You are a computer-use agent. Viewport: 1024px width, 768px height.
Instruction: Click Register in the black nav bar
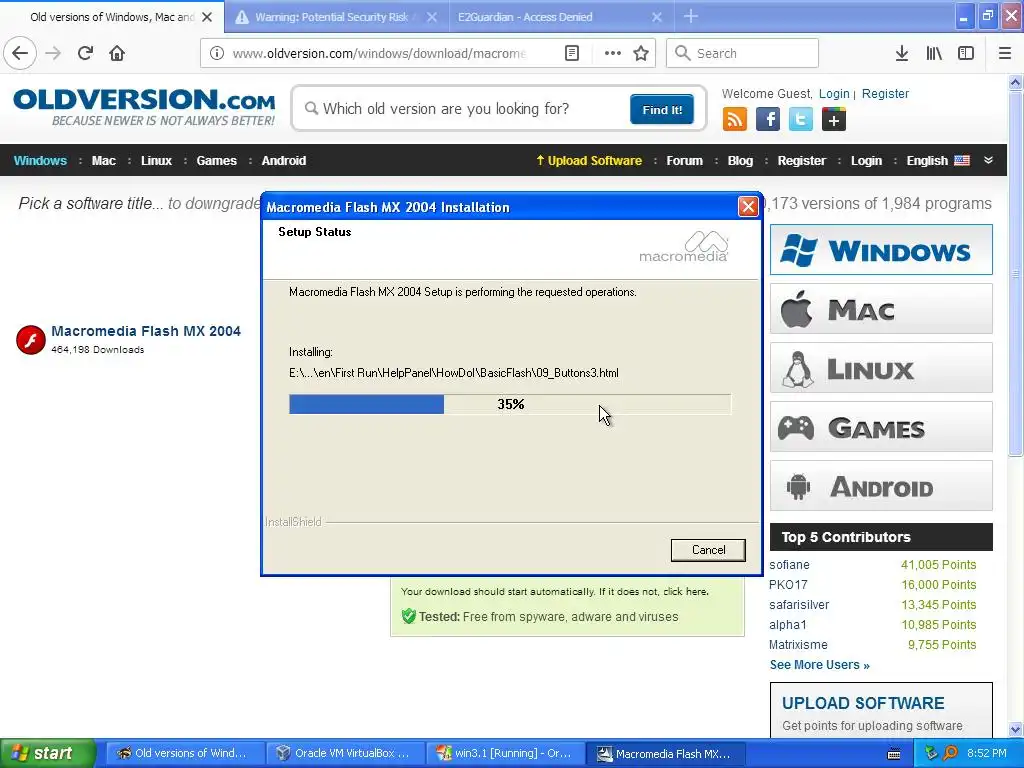pyautogui.click(x=801, y=161)
